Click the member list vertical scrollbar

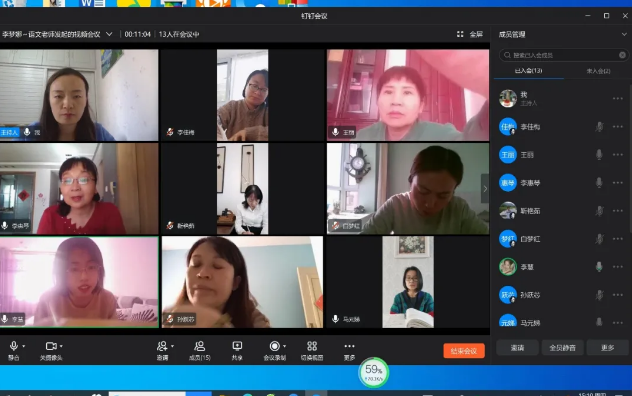[x=630, y=157]
